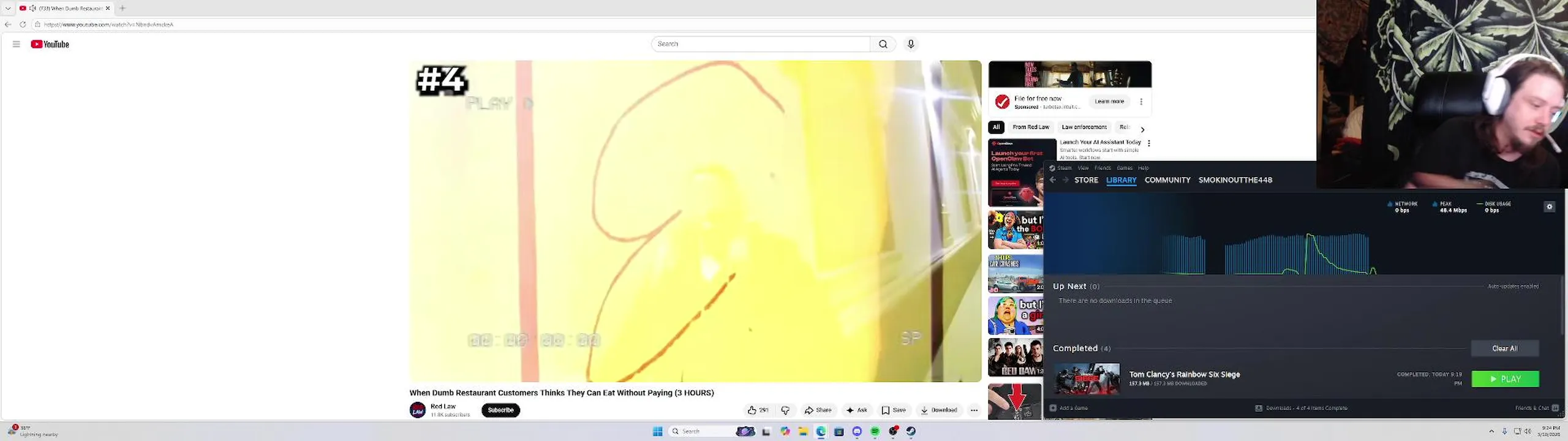This screenshot has width=1568, height=441.
Task: Click the Tom Clancy's Rainbow Six Siege title
Action: click(x=1184, y=374)
